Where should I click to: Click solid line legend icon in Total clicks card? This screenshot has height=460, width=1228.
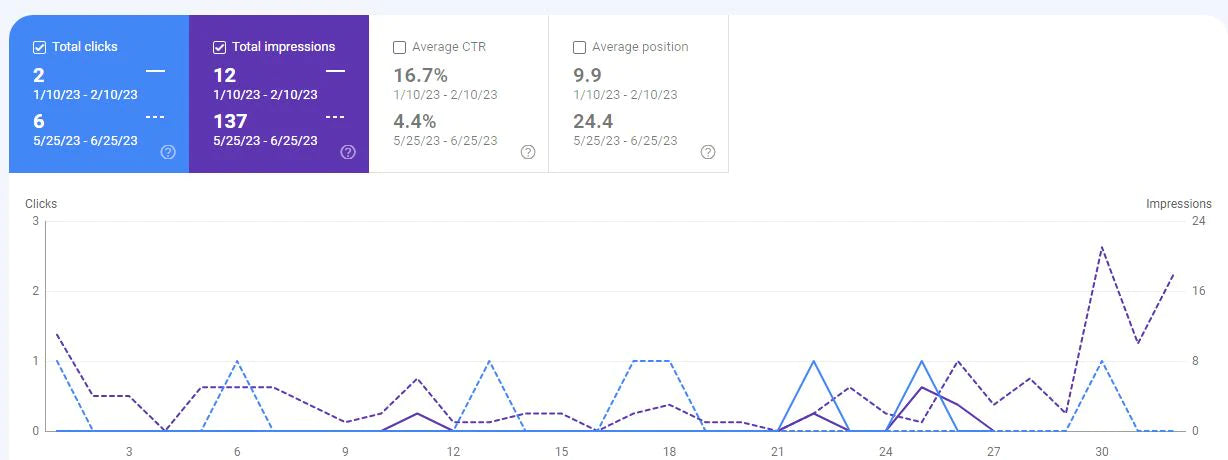(x=155, y=72)
